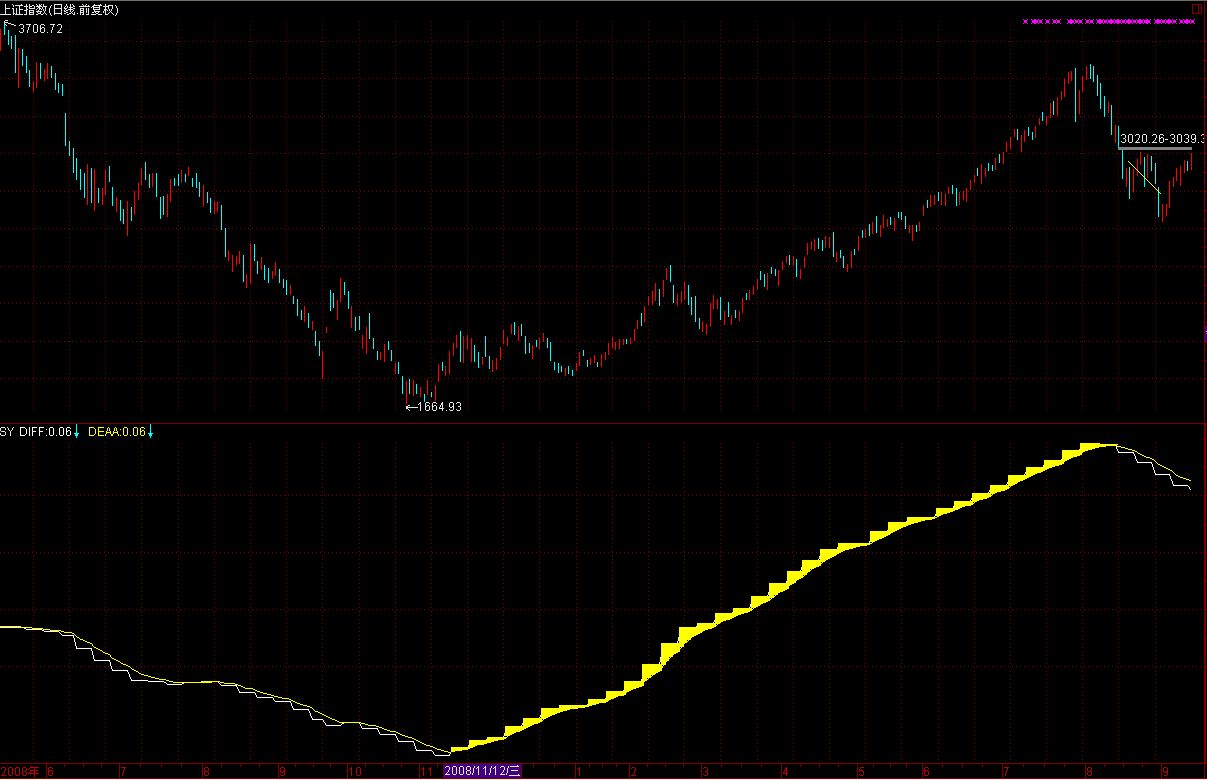1207x780 pixels.
Task: Click the high price label 3706.72
Action: pos(41,29)
